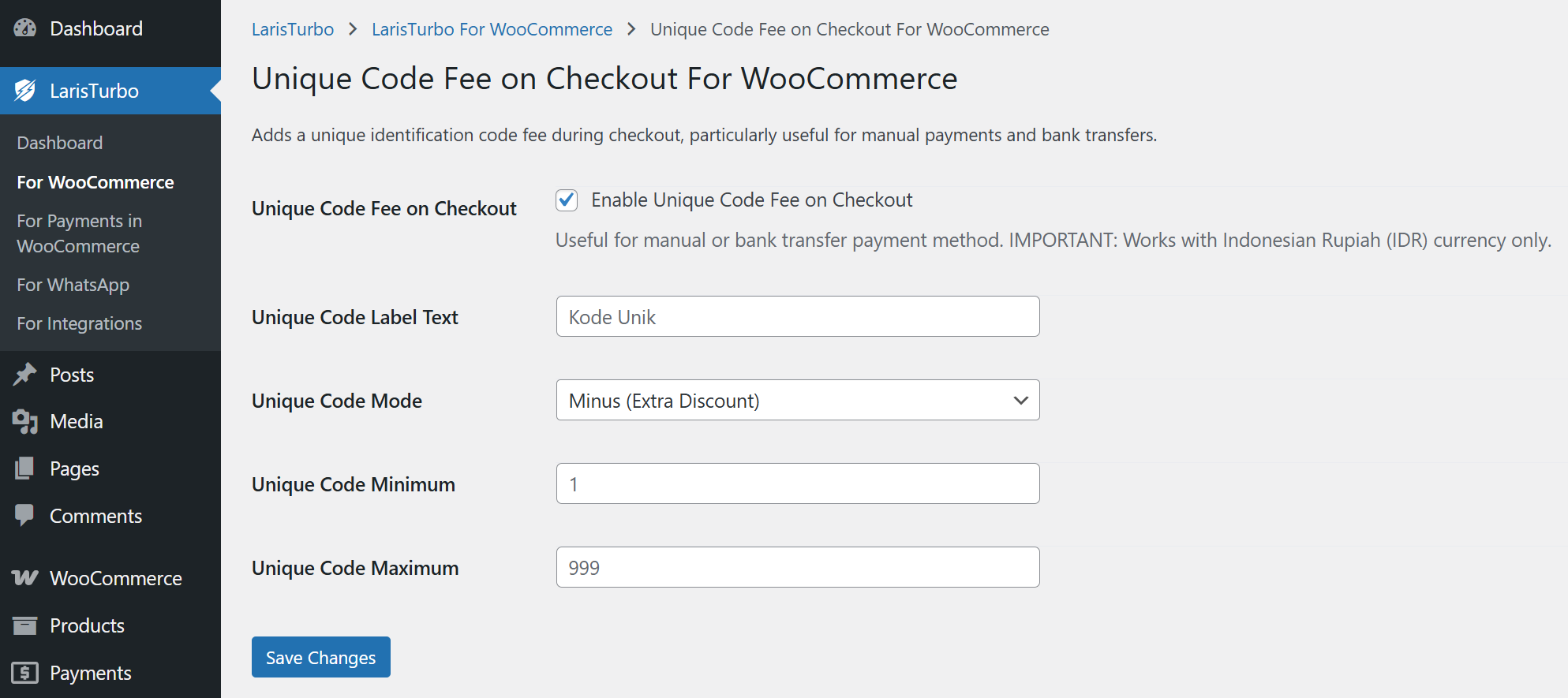The width and height of the screenshot is (1568, 698).
Task: Click the Products archive box icon
Action: click(24, 625)
